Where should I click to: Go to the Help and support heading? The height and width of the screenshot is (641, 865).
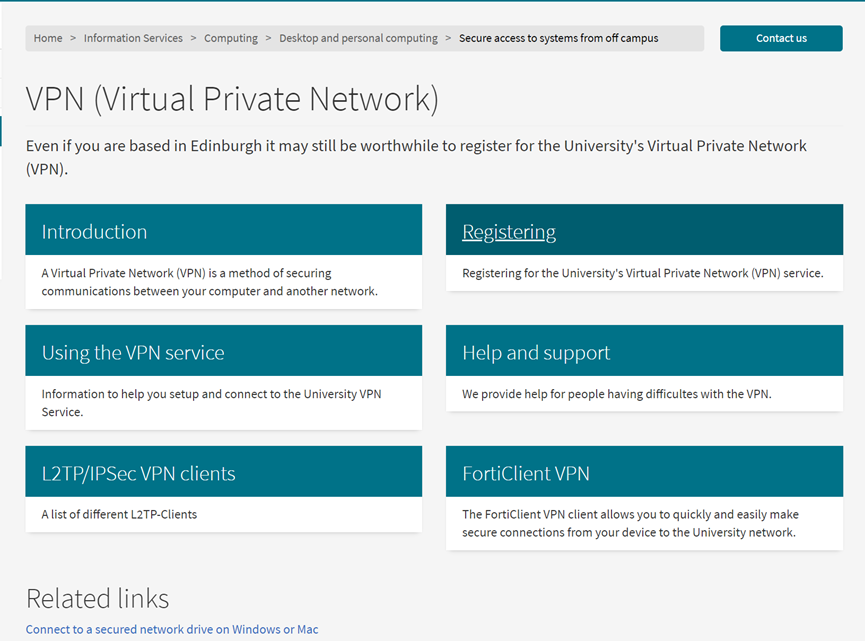pyautogui.click(x=536, y=353)
